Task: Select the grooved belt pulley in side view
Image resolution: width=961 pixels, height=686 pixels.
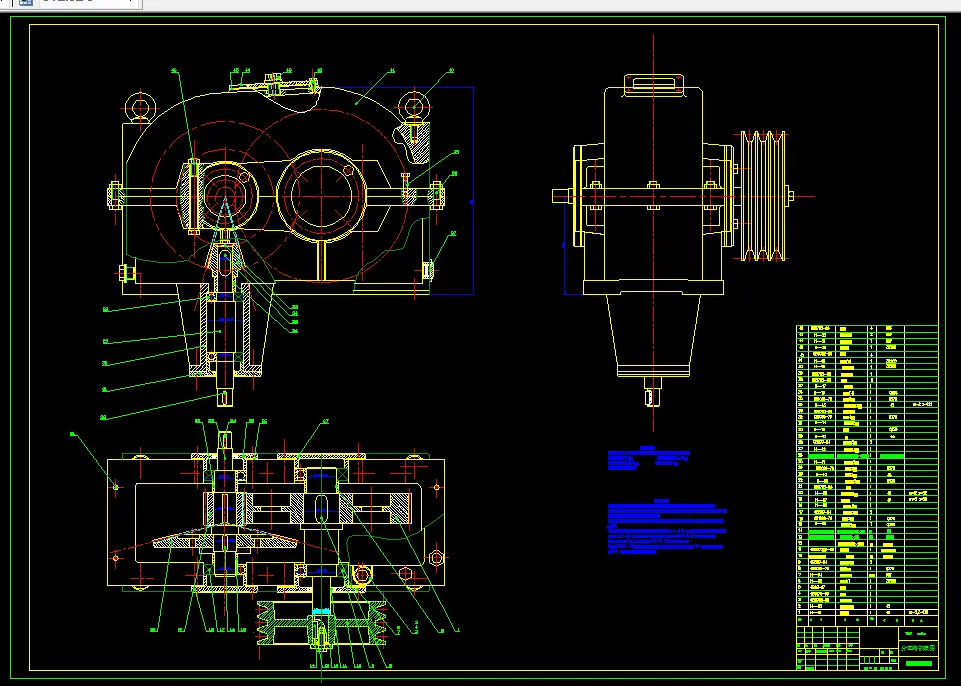Action: coord(763,196)
